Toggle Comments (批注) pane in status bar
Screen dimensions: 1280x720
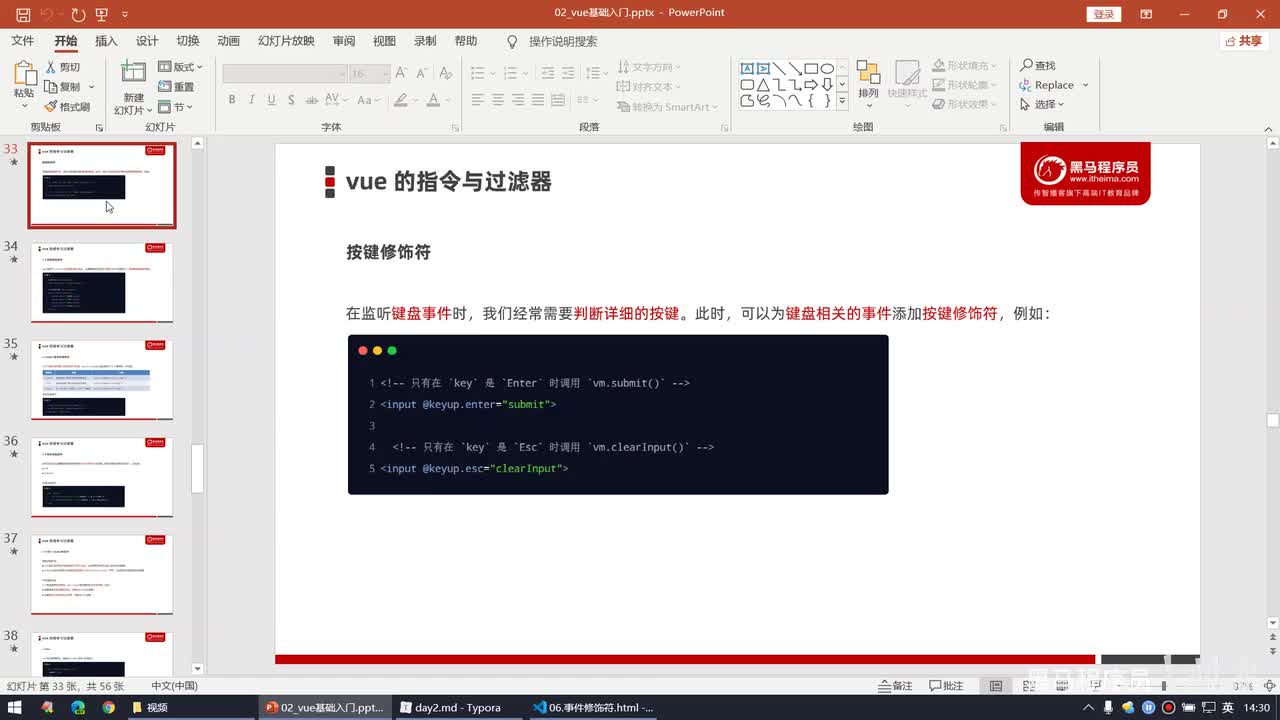tap(946, 686)
